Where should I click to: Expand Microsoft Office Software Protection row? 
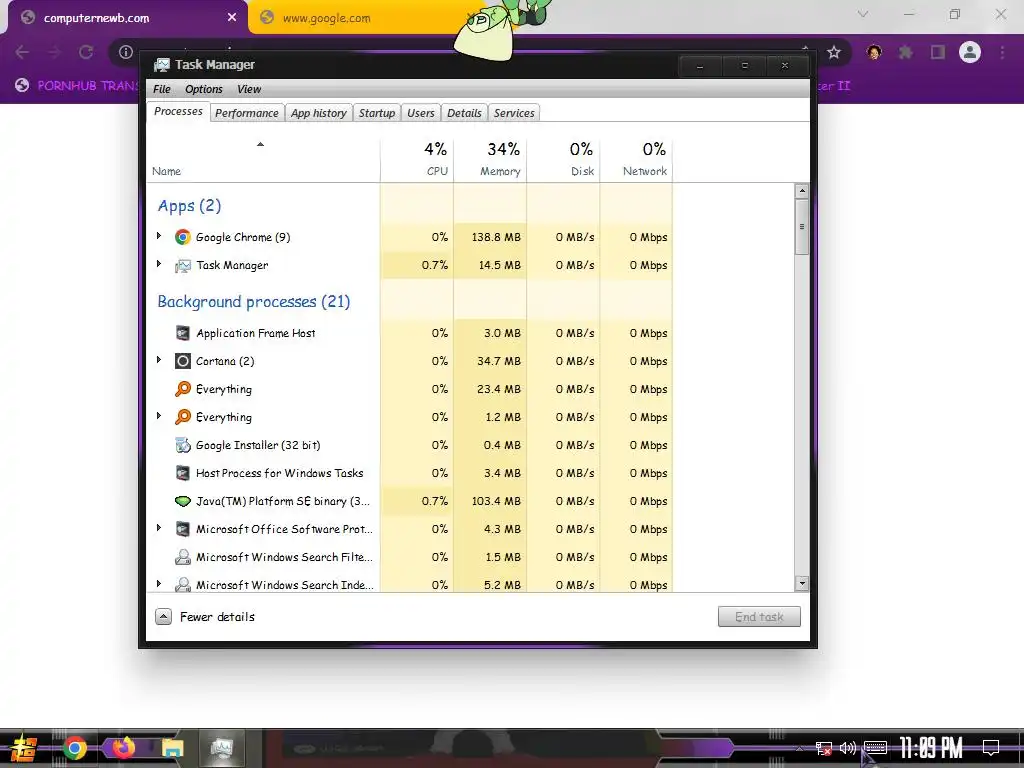click(x=159, y=528)
